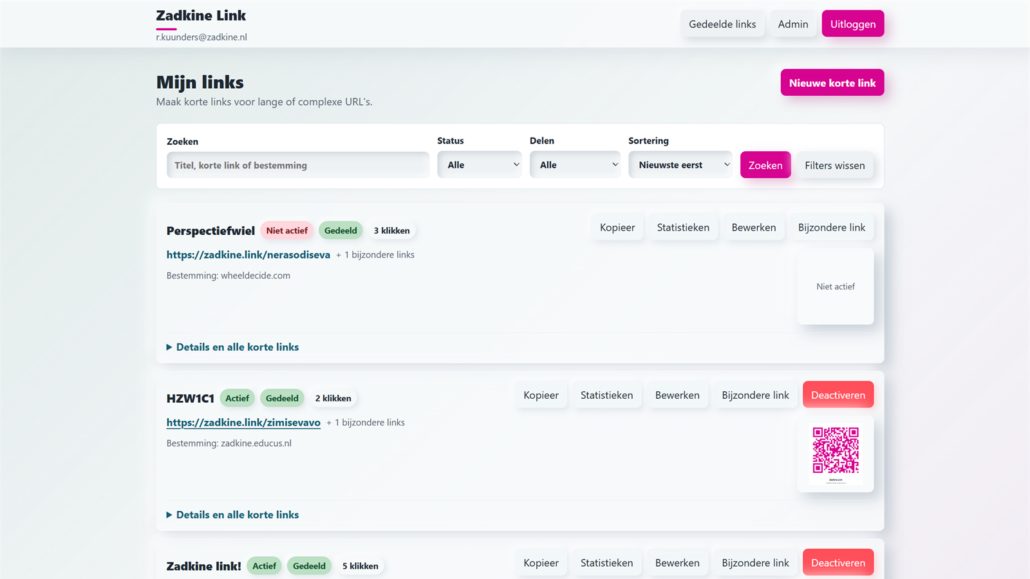The image size is (1030, 579).
Task: Click Bewerken for Zadkine link!
Action: [x=677, y=563]
